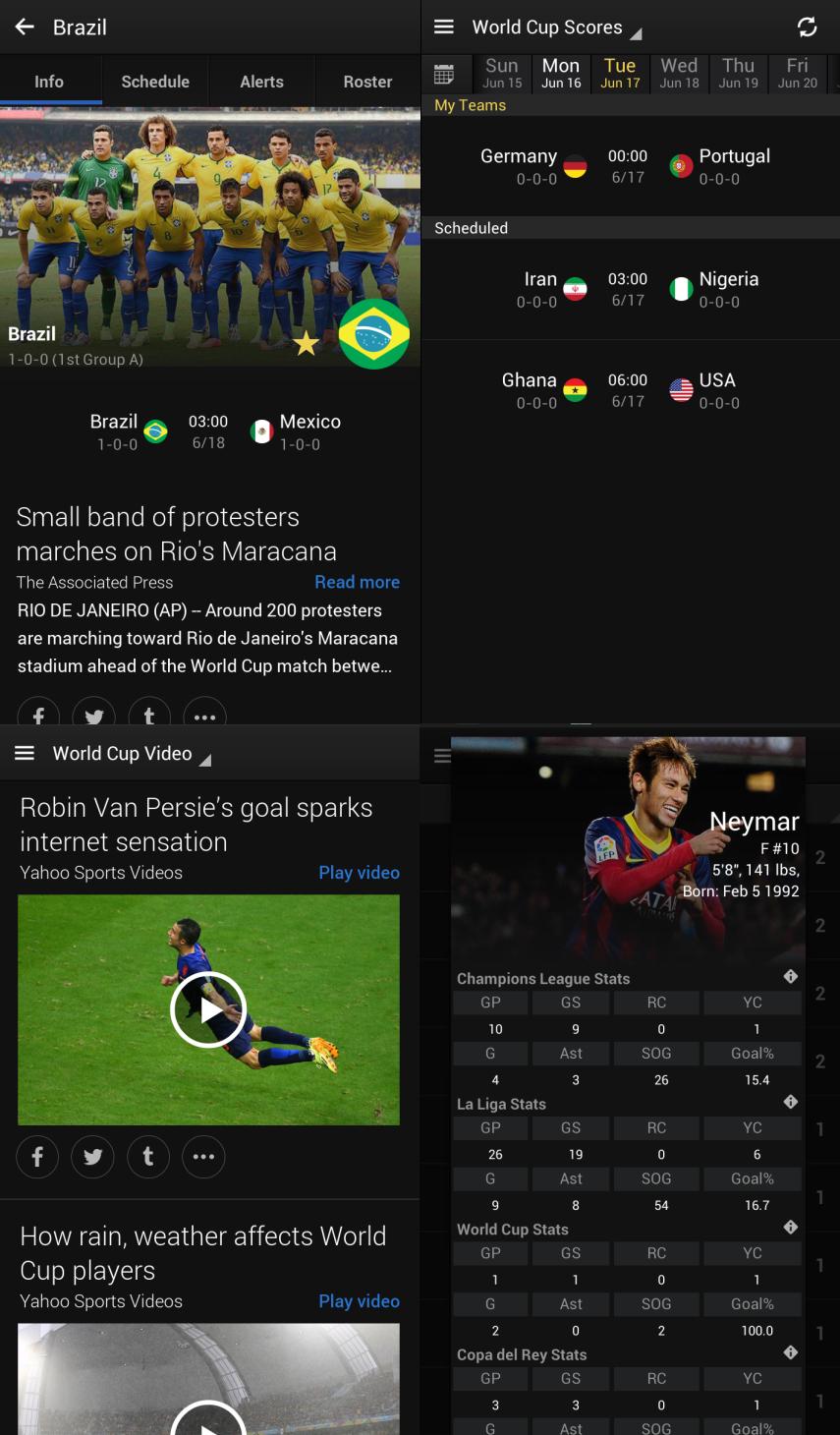
Task: Open info icon for La Liga Stats
Action: pyautogui.click(x=791, y=1103)
